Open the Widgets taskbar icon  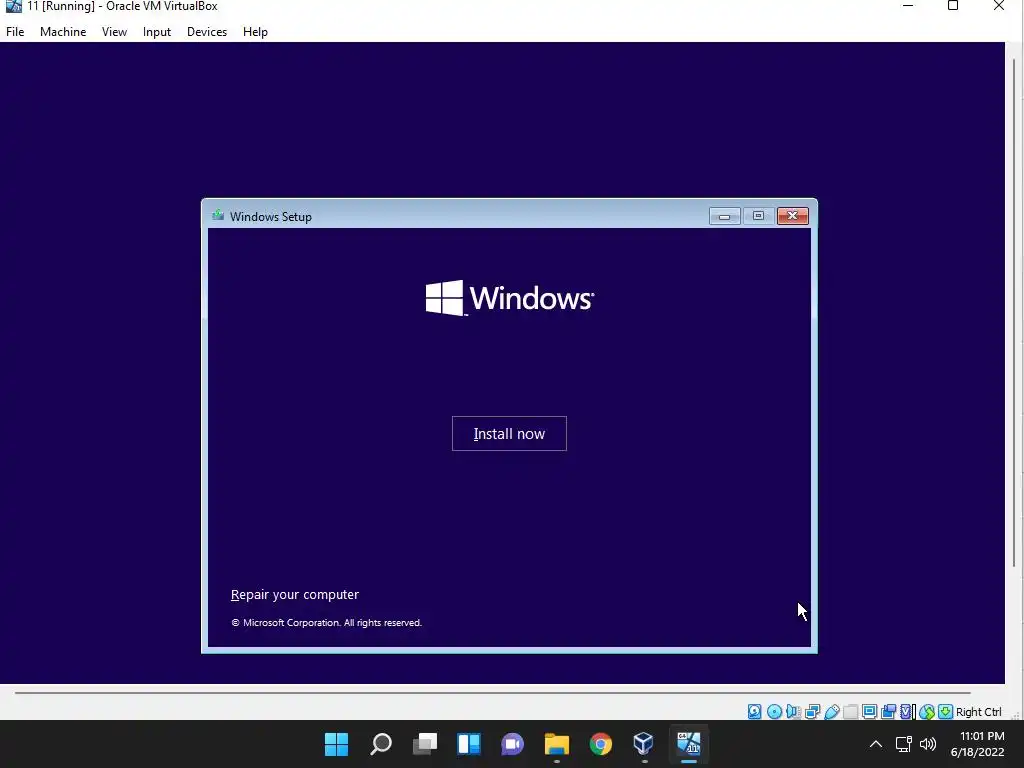click(x=469, y=744)
